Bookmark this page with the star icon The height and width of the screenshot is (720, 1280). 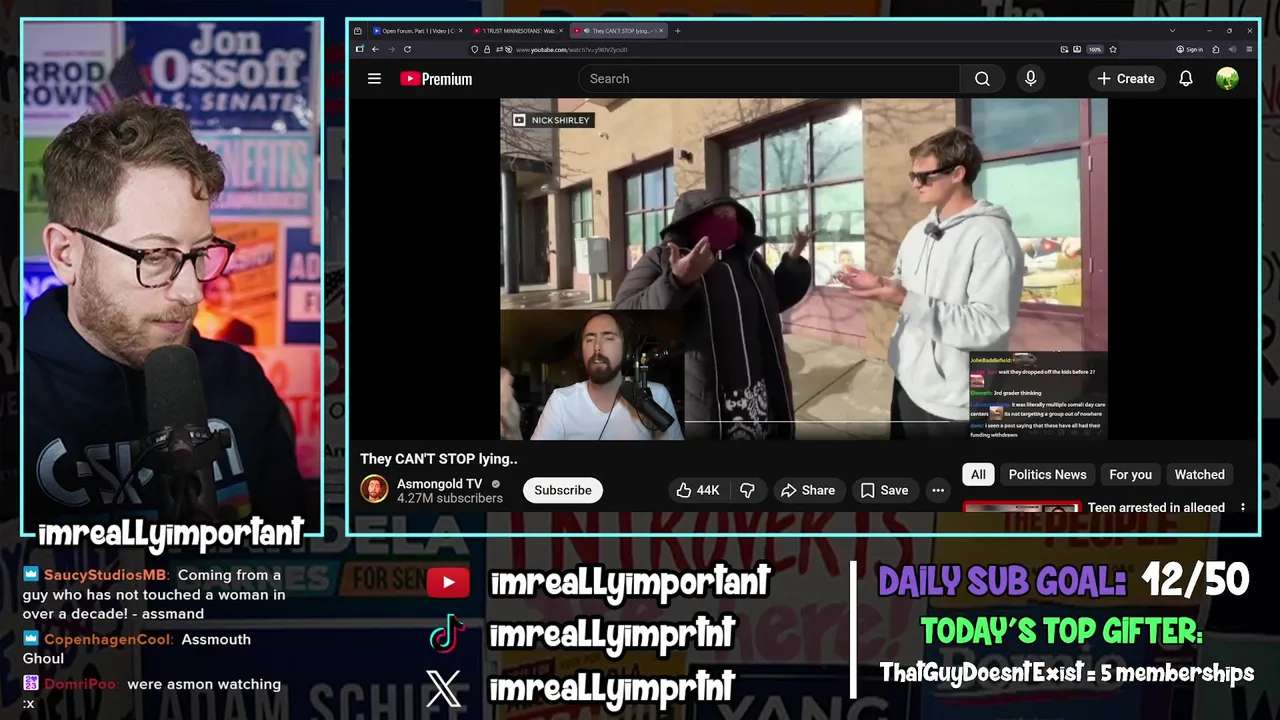[x=1113, y=49]
